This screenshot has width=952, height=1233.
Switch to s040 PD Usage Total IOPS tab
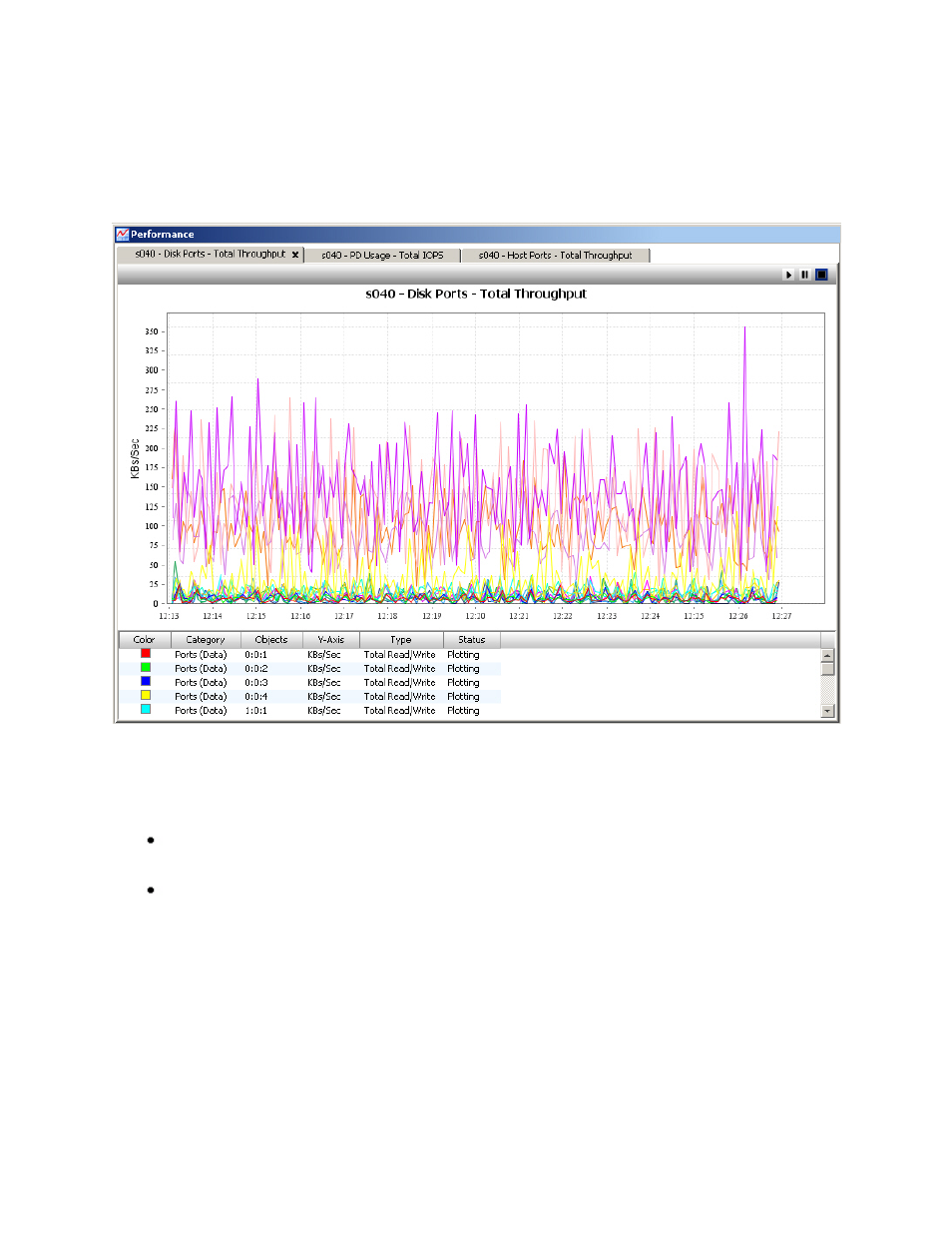tap(382, 256)
